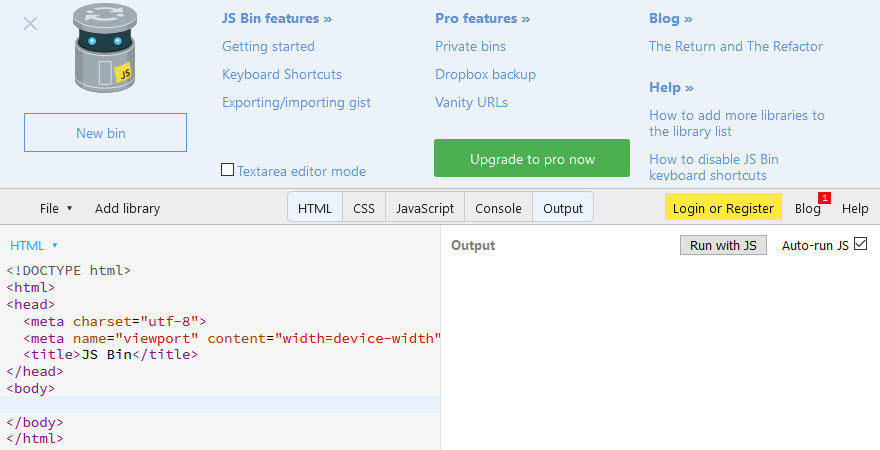Toggle the Console panel tab
Viewport: 880px width, 450px height.
[x=498, y=208]
